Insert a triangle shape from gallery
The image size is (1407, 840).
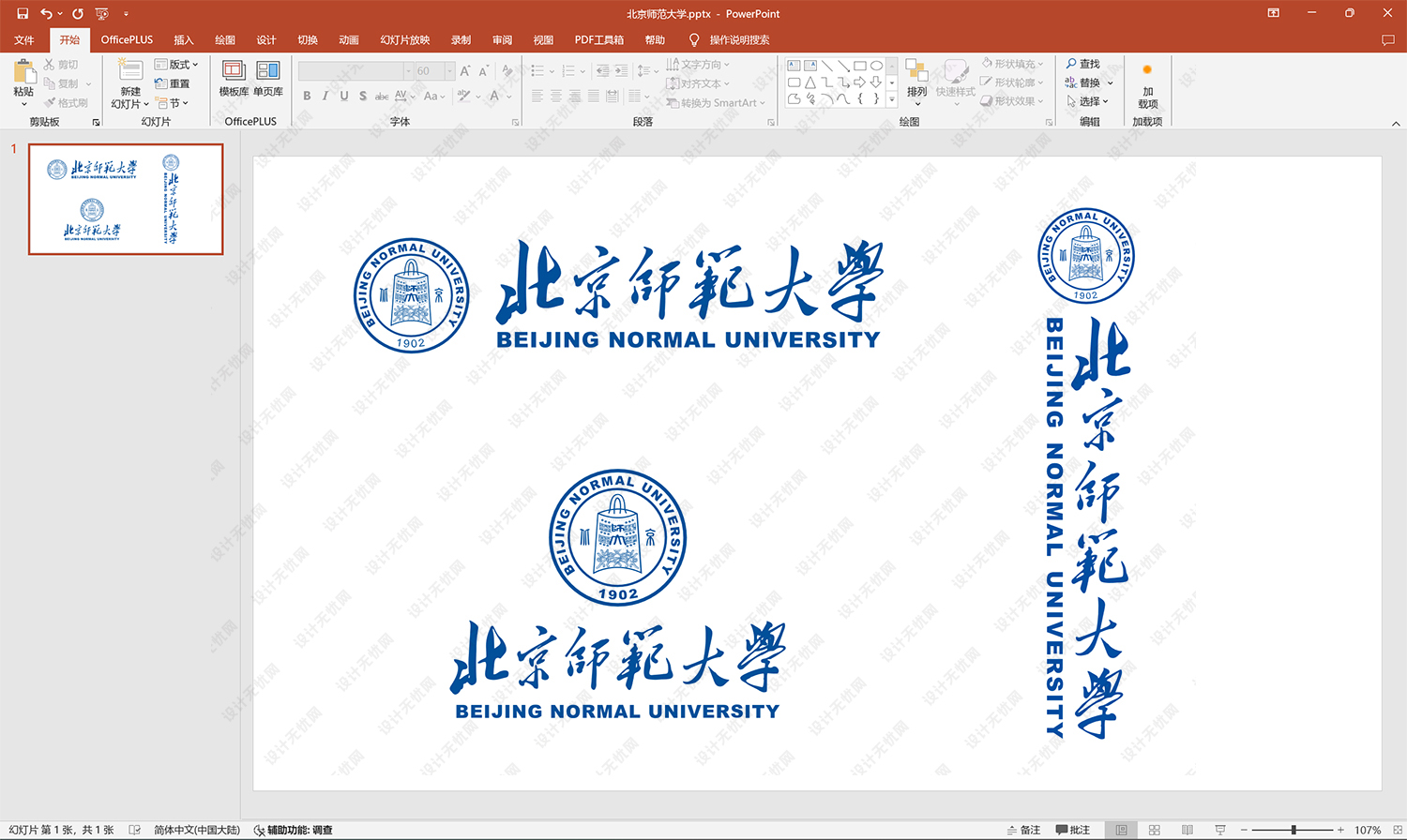(809, 82)
